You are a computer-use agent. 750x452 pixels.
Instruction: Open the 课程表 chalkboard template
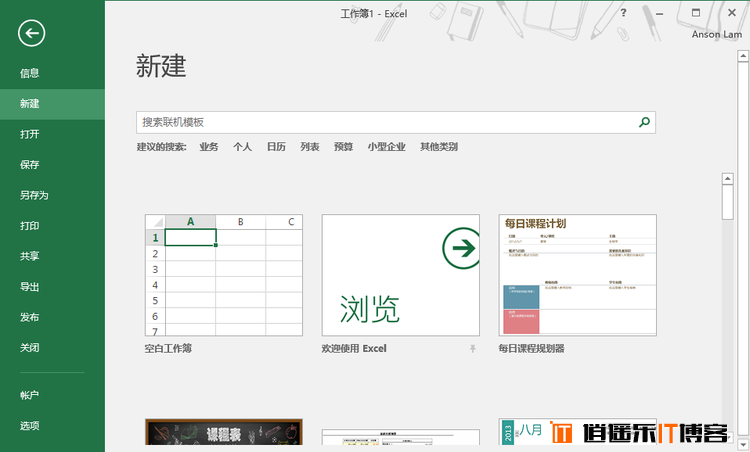point(224,432)
